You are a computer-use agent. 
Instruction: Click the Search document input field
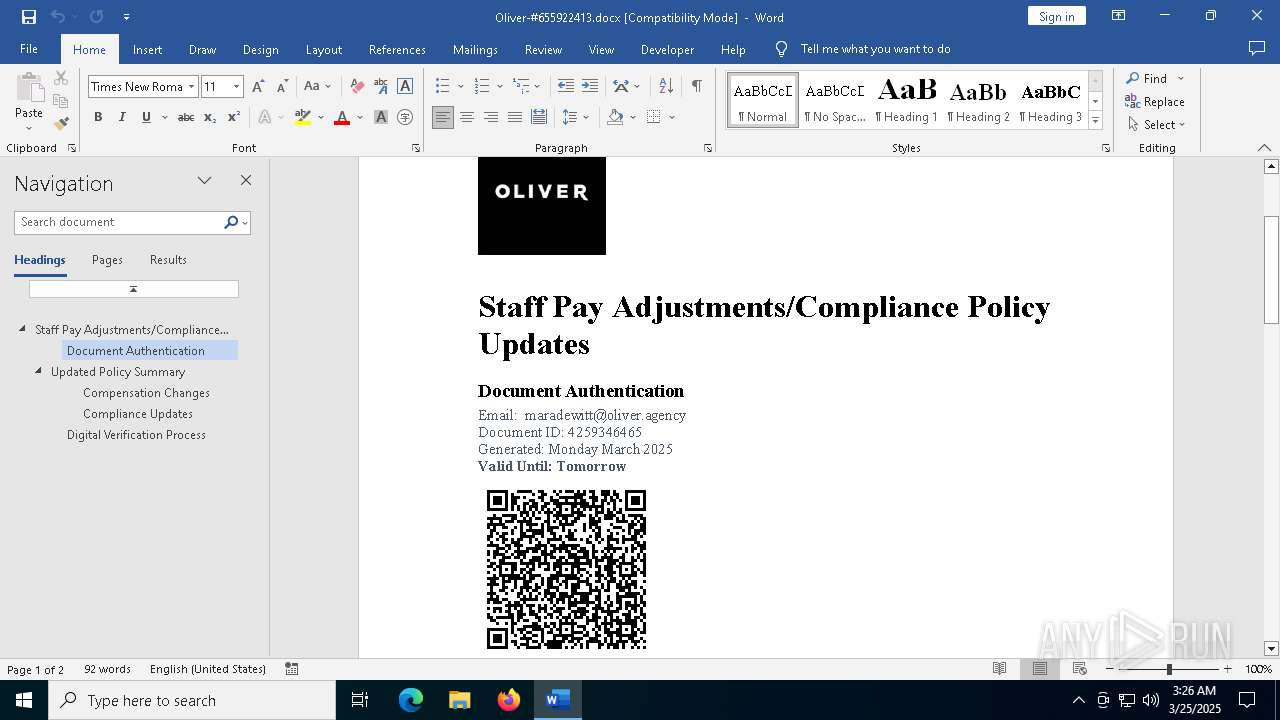(x=120, y=222)
